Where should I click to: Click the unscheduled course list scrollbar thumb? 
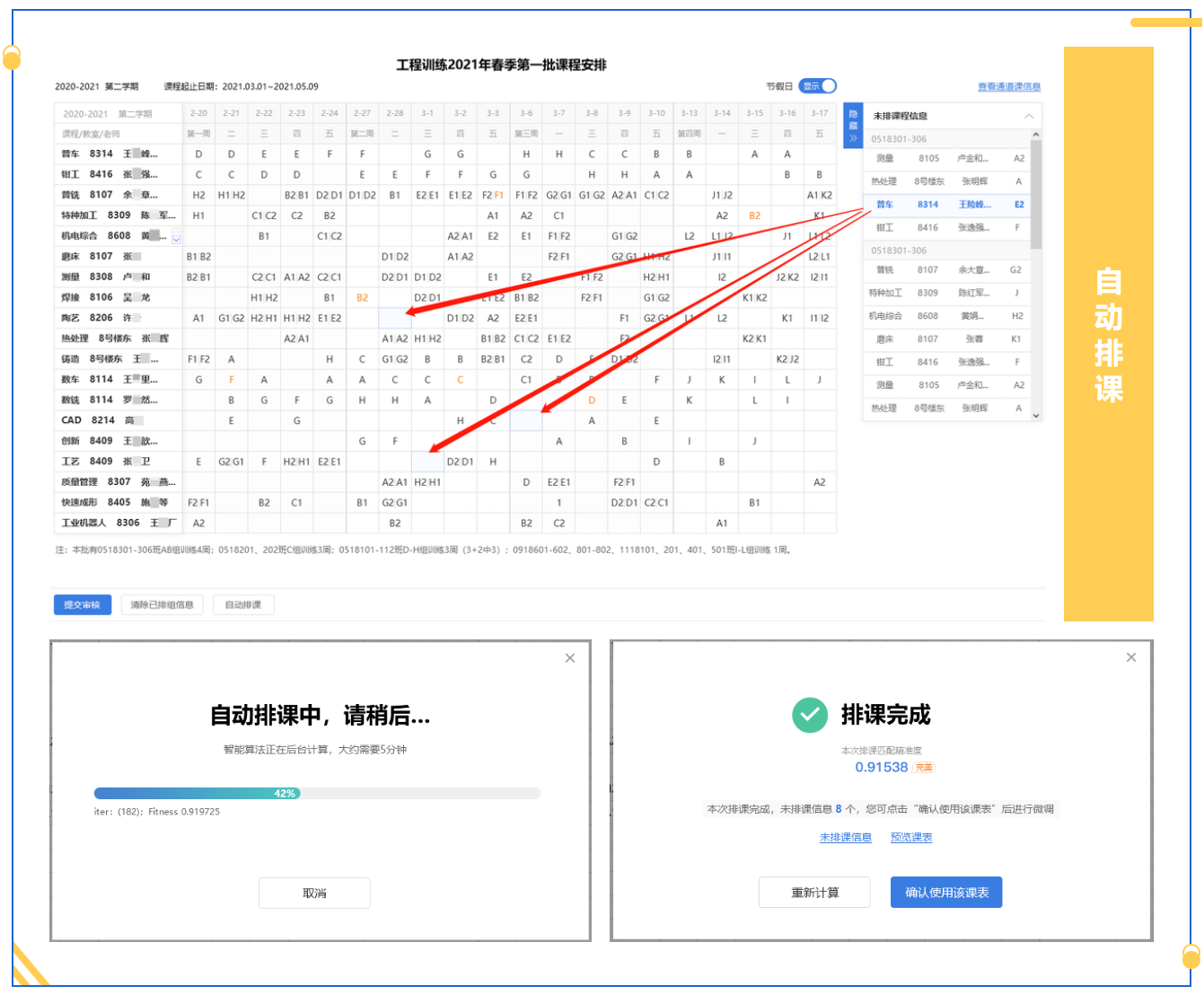click(1036, 195)
